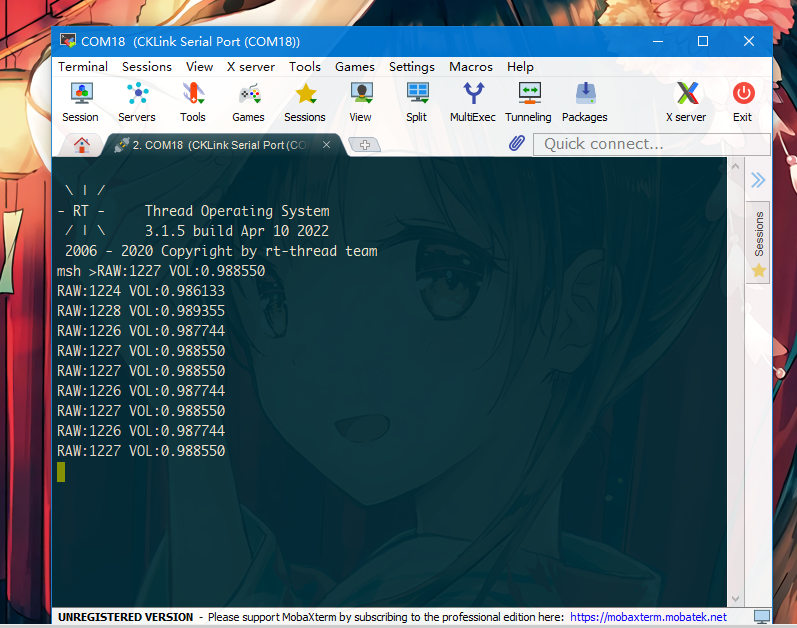Open the Tools menu
Viewport: 797px width, 628px height.
[x=305, y=67]
